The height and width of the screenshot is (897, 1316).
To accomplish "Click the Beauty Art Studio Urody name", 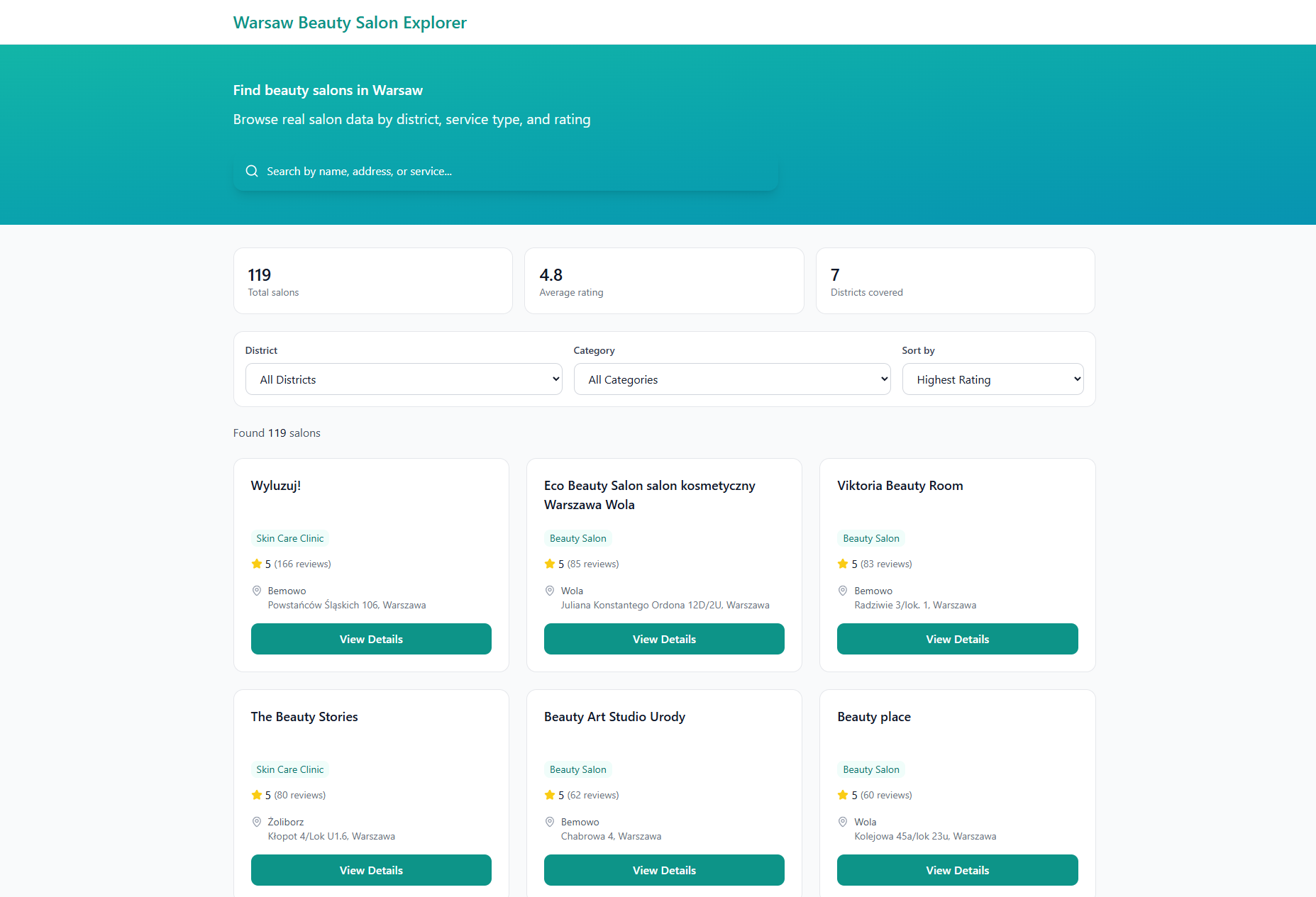I will point(614,717).
